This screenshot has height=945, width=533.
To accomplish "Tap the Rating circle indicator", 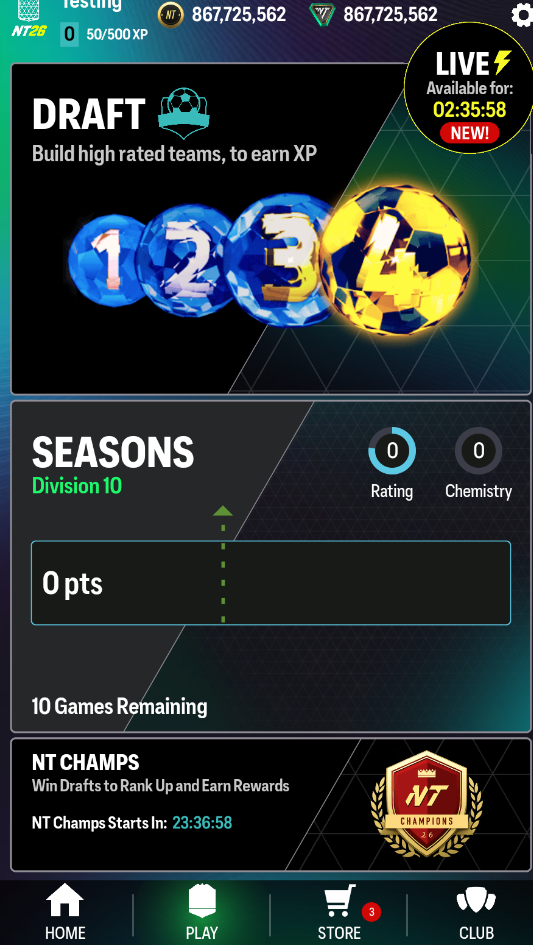I will pyautogui.click(x=392, y=451).
